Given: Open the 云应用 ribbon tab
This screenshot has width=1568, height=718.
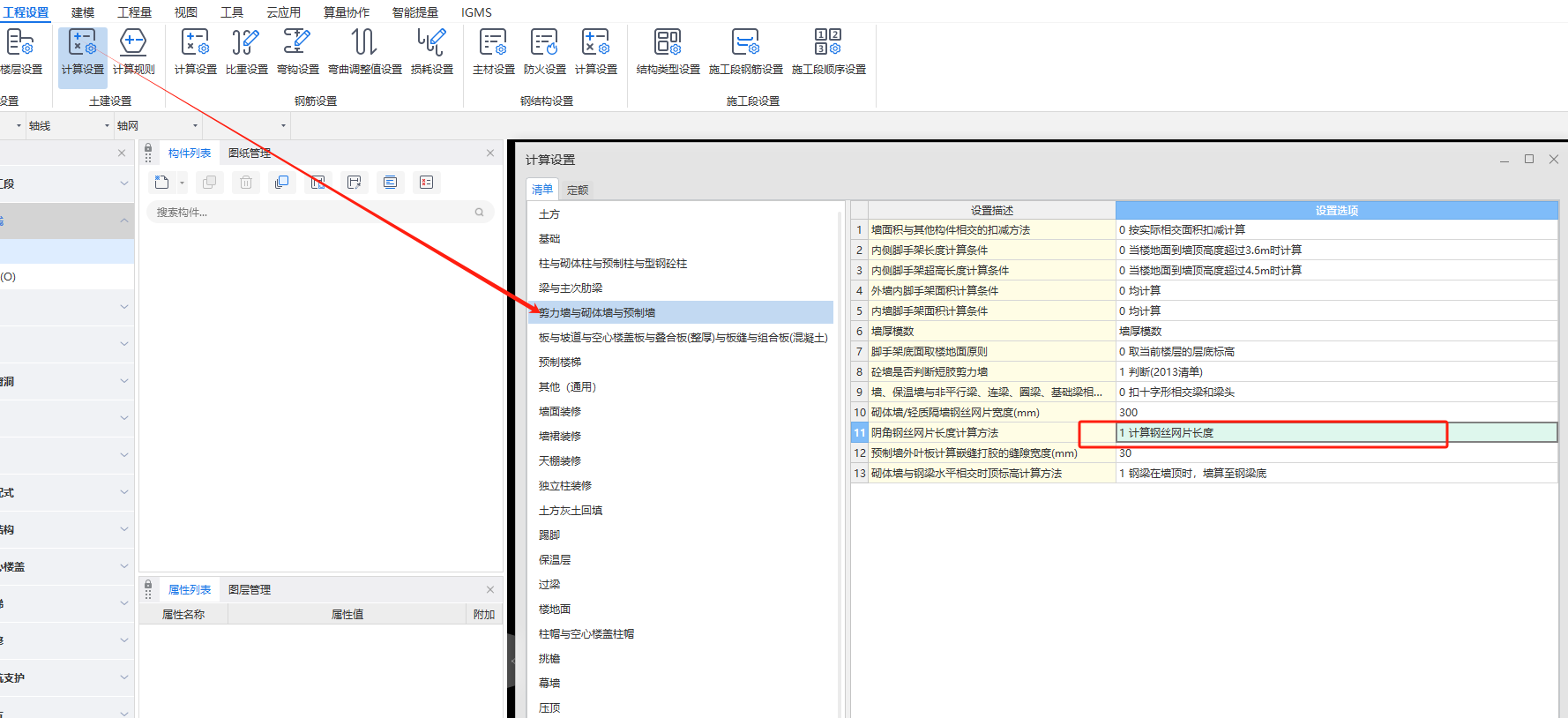Looking at the screenshot, I should pyautogui.click(x=284, y=12).
